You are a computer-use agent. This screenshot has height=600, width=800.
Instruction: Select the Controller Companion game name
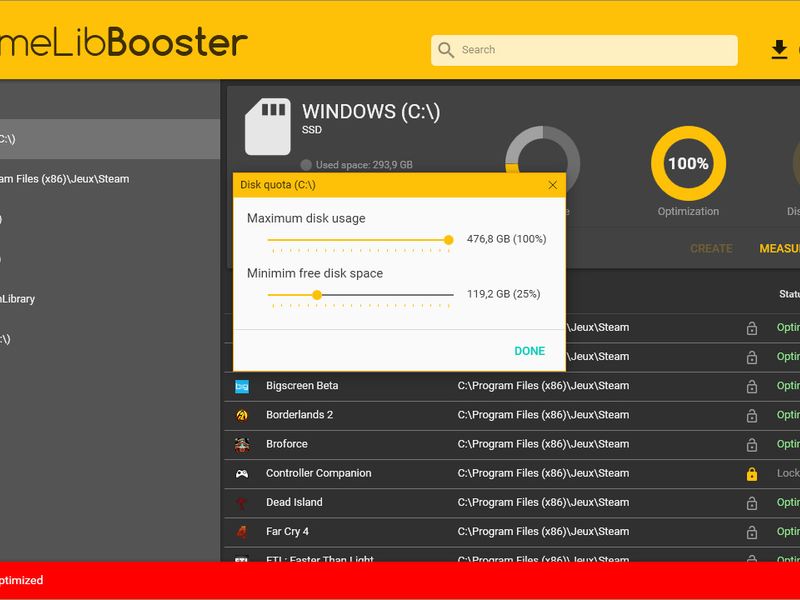coord(318,473)
